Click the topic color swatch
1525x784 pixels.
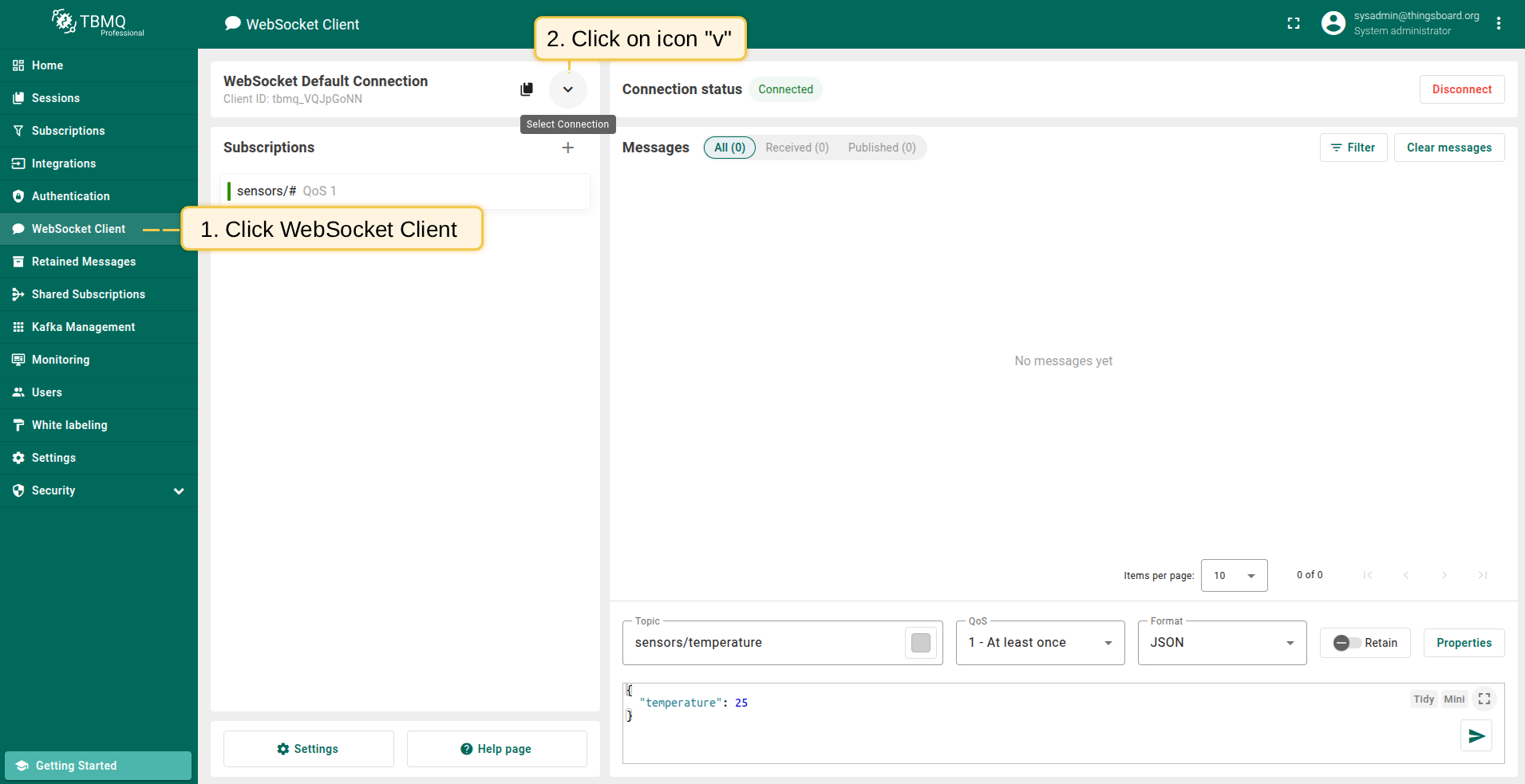tap(920, 643)
